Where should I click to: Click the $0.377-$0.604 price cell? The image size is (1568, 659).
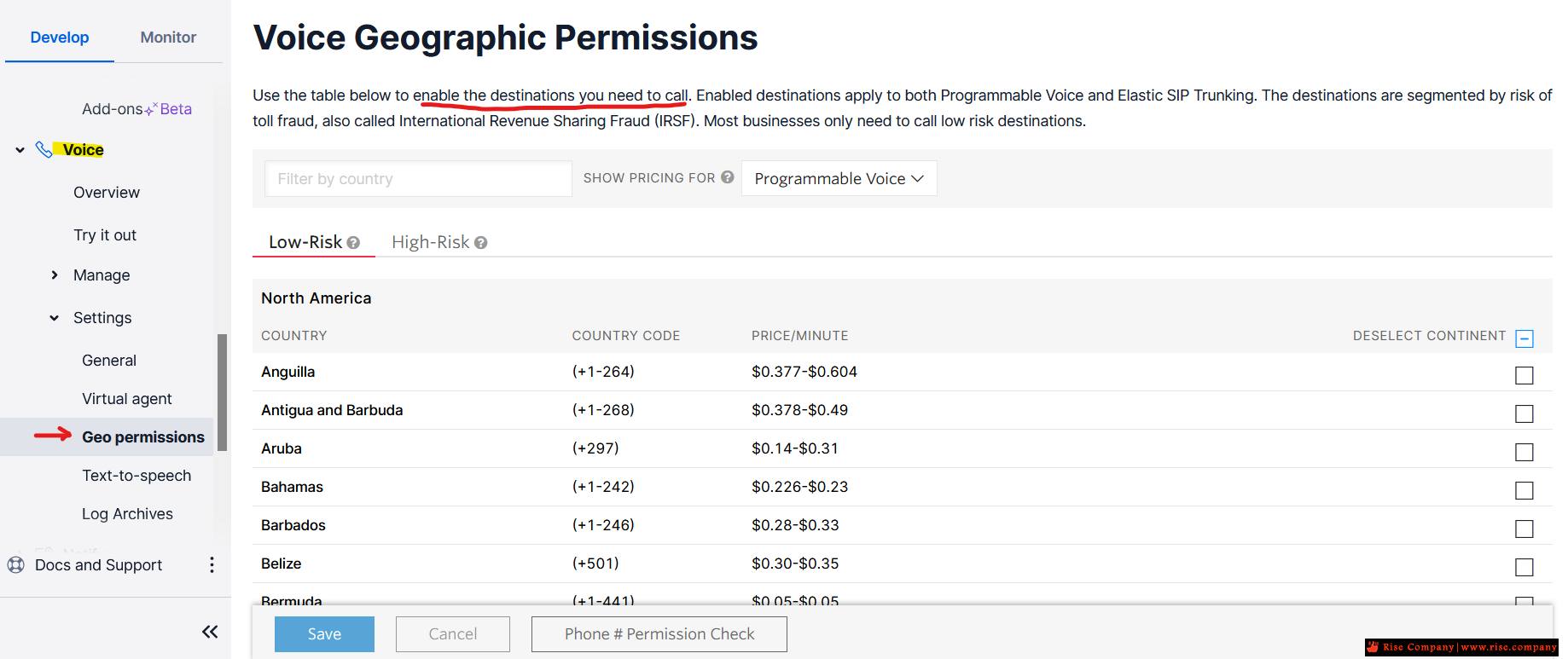pos(804,372)
